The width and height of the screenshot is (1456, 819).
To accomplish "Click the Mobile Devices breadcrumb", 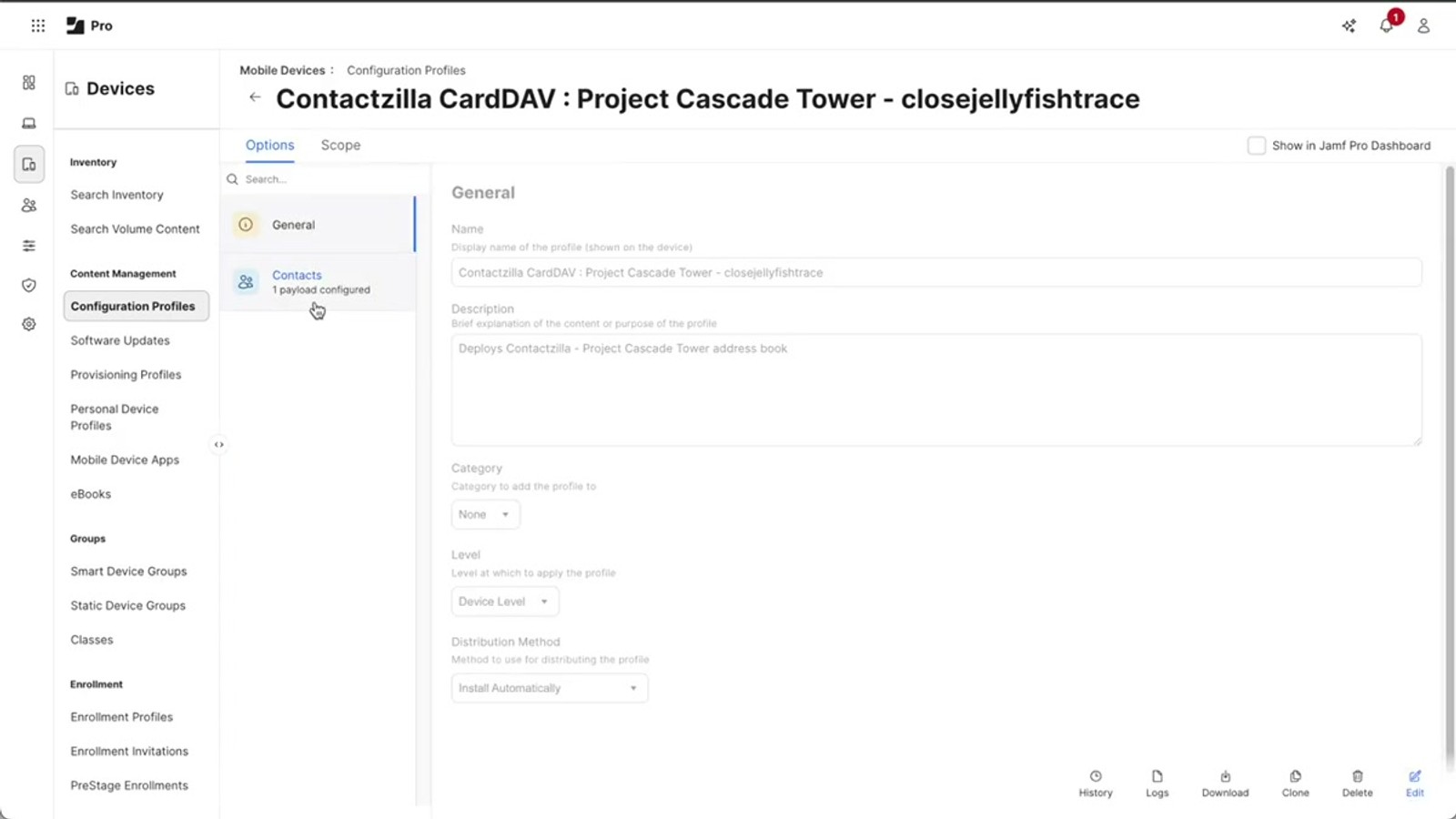I will pos(282,70).
